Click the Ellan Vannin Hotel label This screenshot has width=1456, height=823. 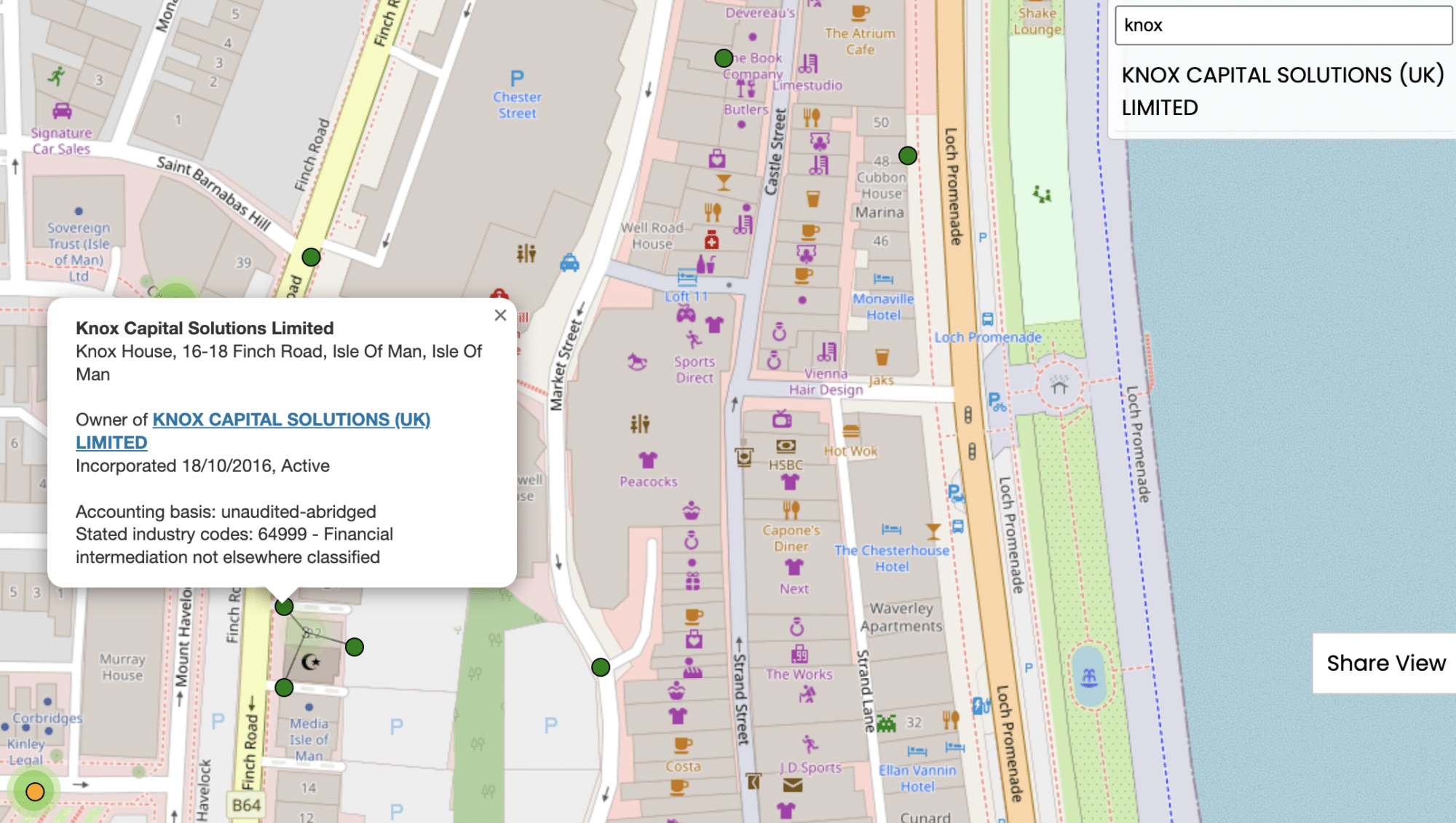[917, 778]
